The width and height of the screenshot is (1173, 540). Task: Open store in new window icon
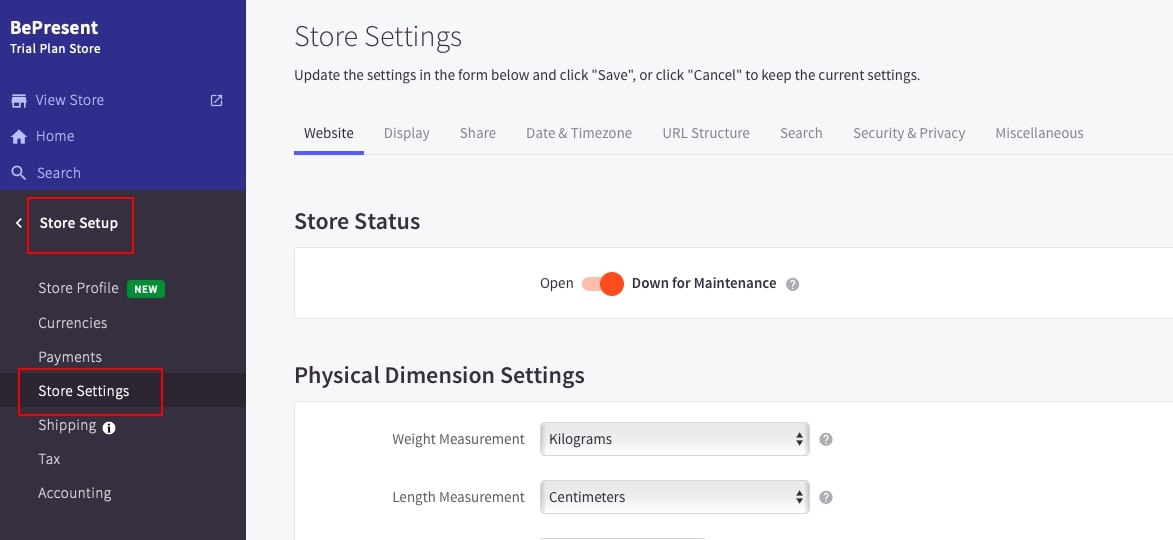(x=216, y=100)
